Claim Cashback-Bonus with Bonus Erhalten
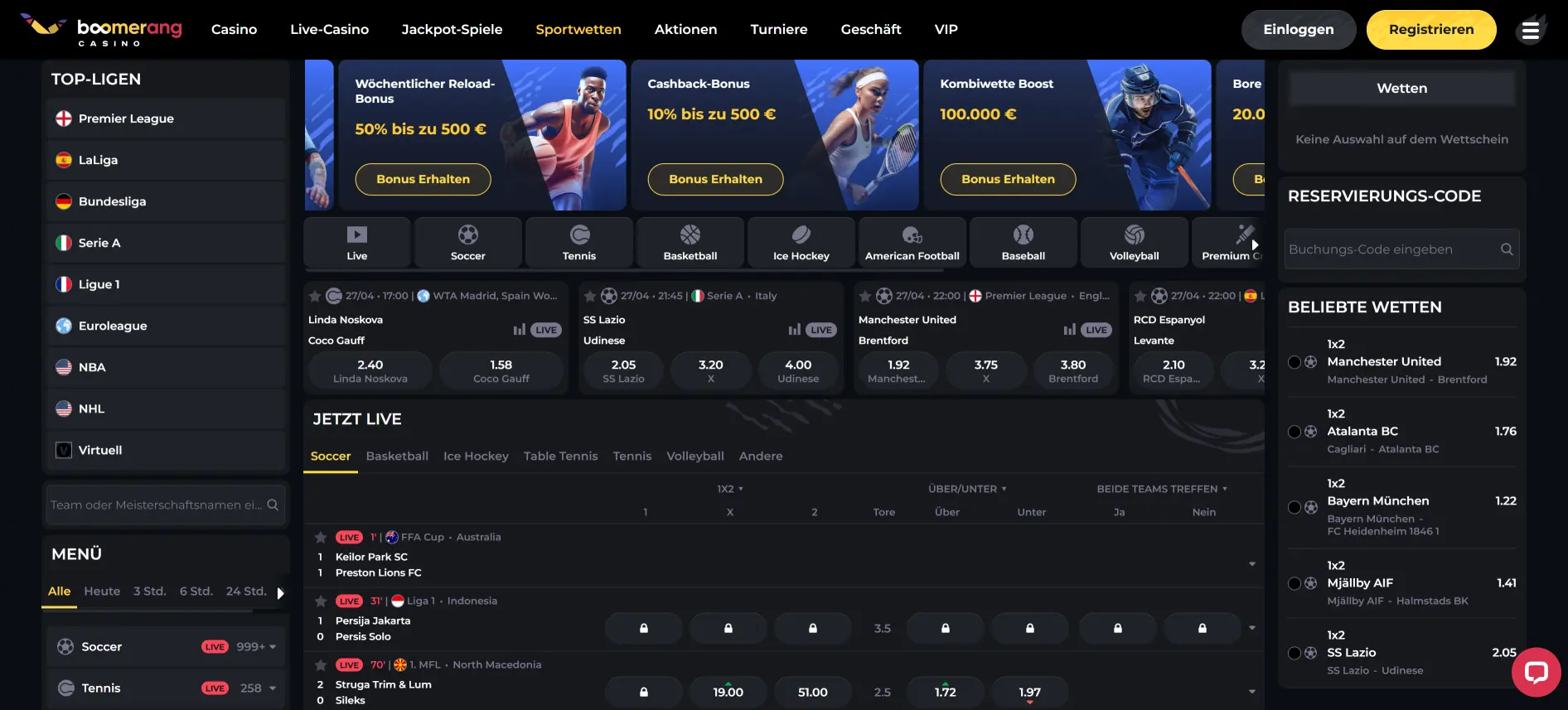 (x=716, y=179)
